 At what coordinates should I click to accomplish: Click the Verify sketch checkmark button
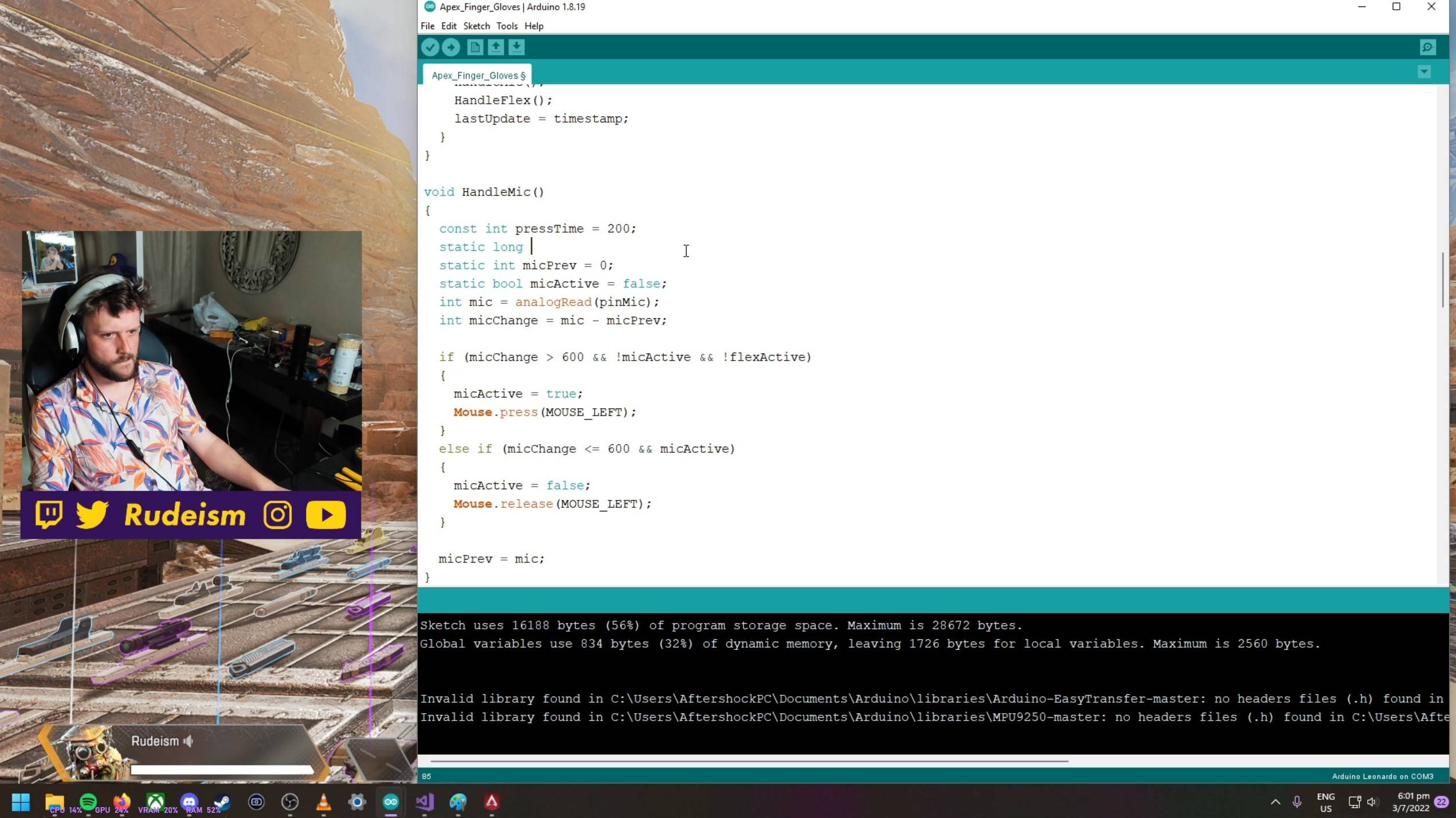(430, 47)
